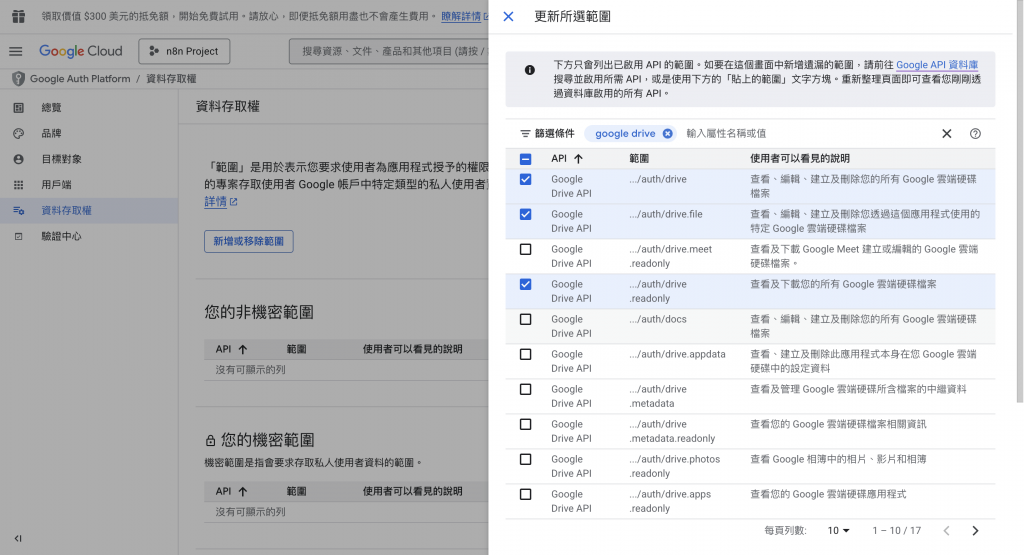The width and height of the screenshot is (1024, 555).
Task: Click the pagination text 1 – 10 / 17
Action: pyautogui.click(x=897, y=531)
